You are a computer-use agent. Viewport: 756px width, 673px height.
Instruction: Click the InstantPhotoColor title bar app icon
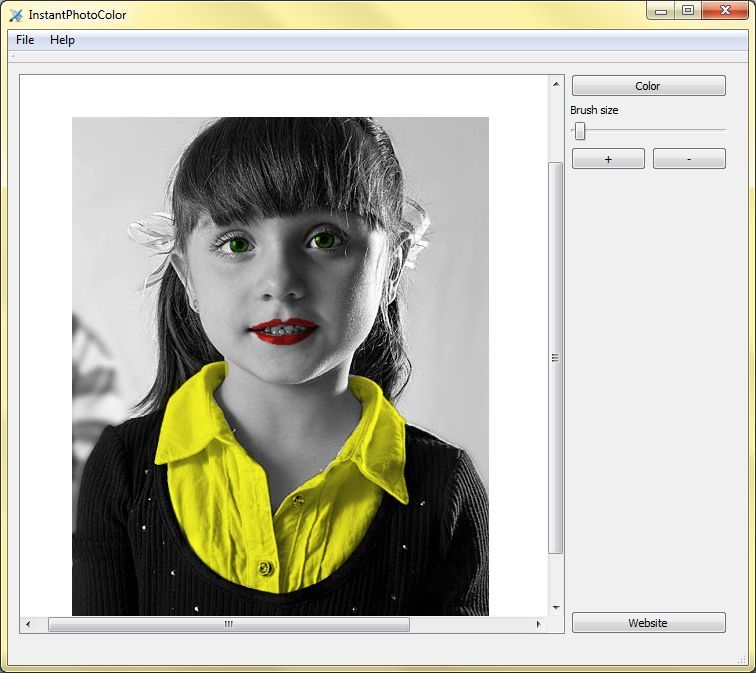16,15
